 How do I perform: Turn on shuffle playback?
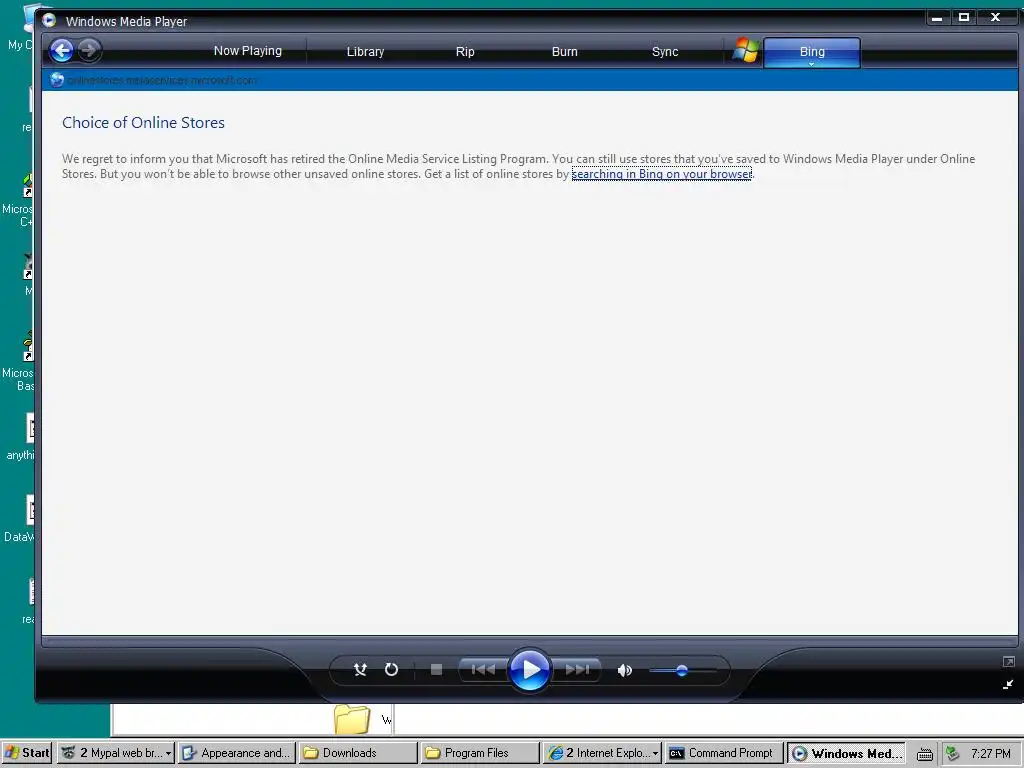click(x=360, y=669)
